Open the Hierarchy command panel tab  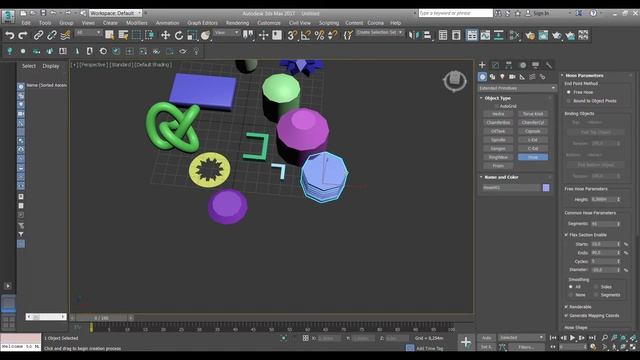click(x=509, y=65)
